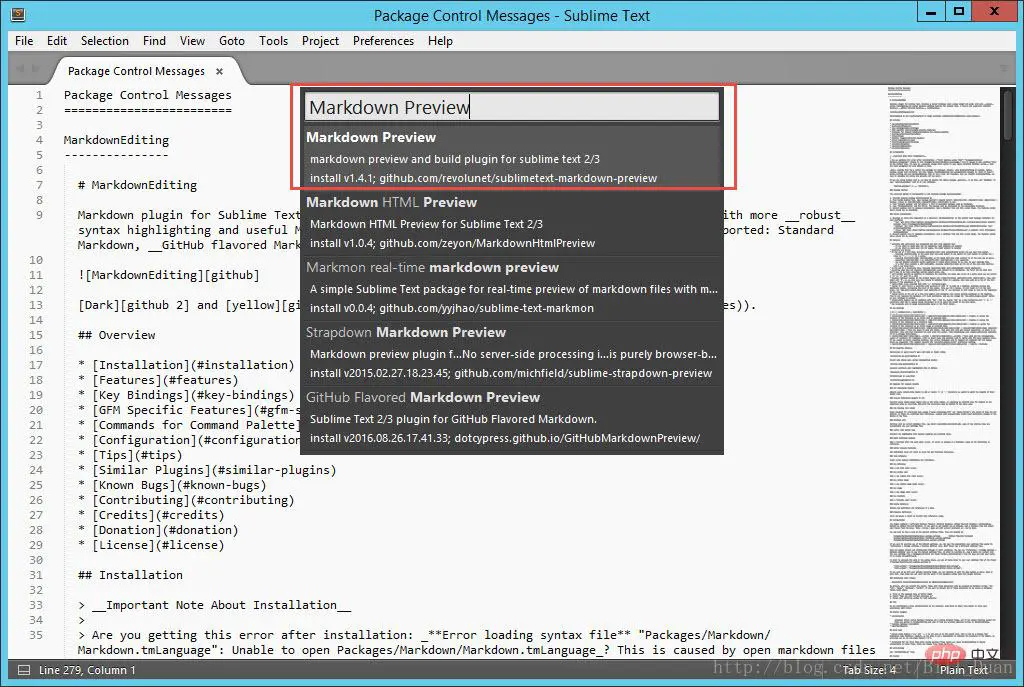Open the Tab Size: 4 selector
Viewport: 1024px width, 687px height.
click(x=869, y=670)
